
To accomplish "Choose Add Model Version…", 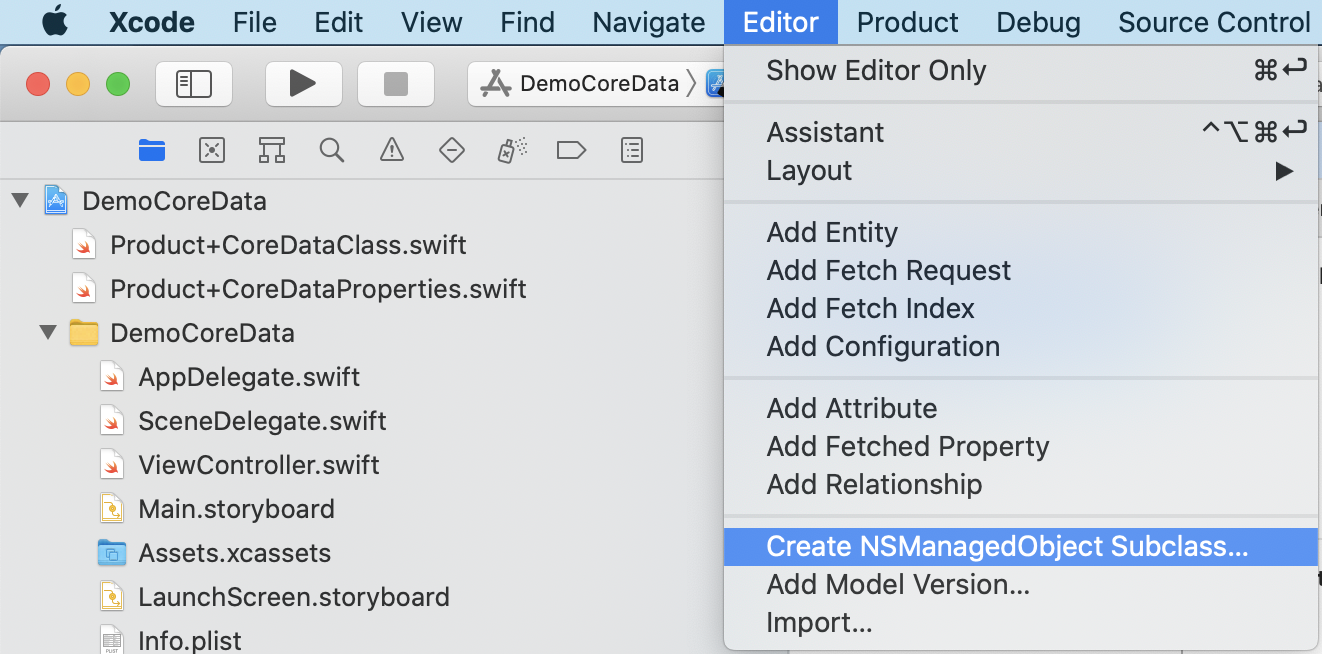I will [1021, 584].
